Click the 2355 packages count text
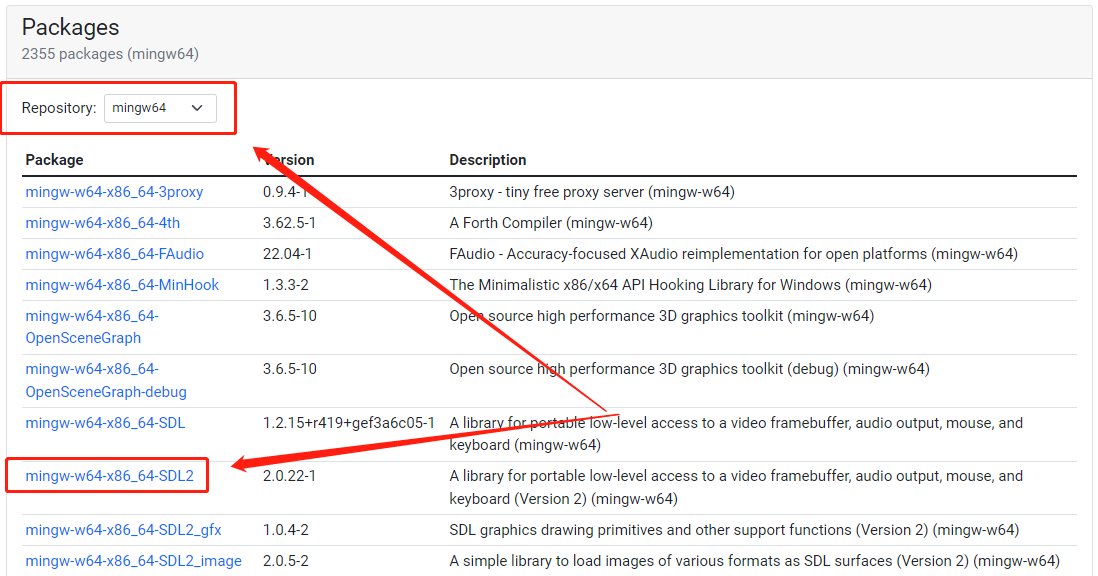1098x576 pixels. (117, 54)
